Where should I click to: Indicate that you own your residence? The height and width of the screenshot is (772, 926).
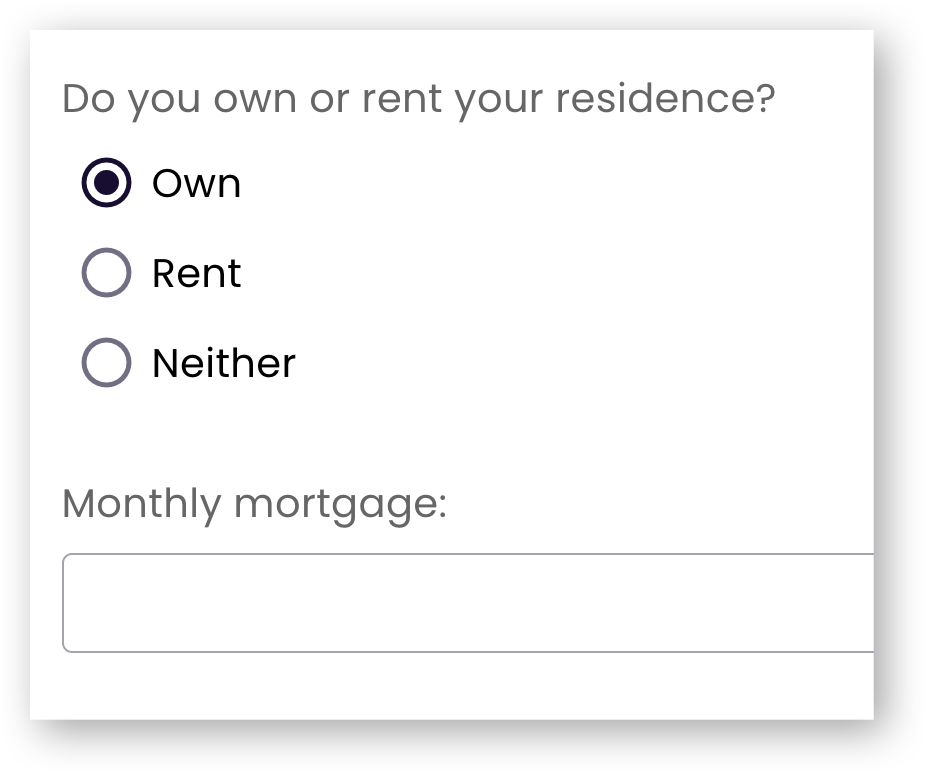pos(106,183)
